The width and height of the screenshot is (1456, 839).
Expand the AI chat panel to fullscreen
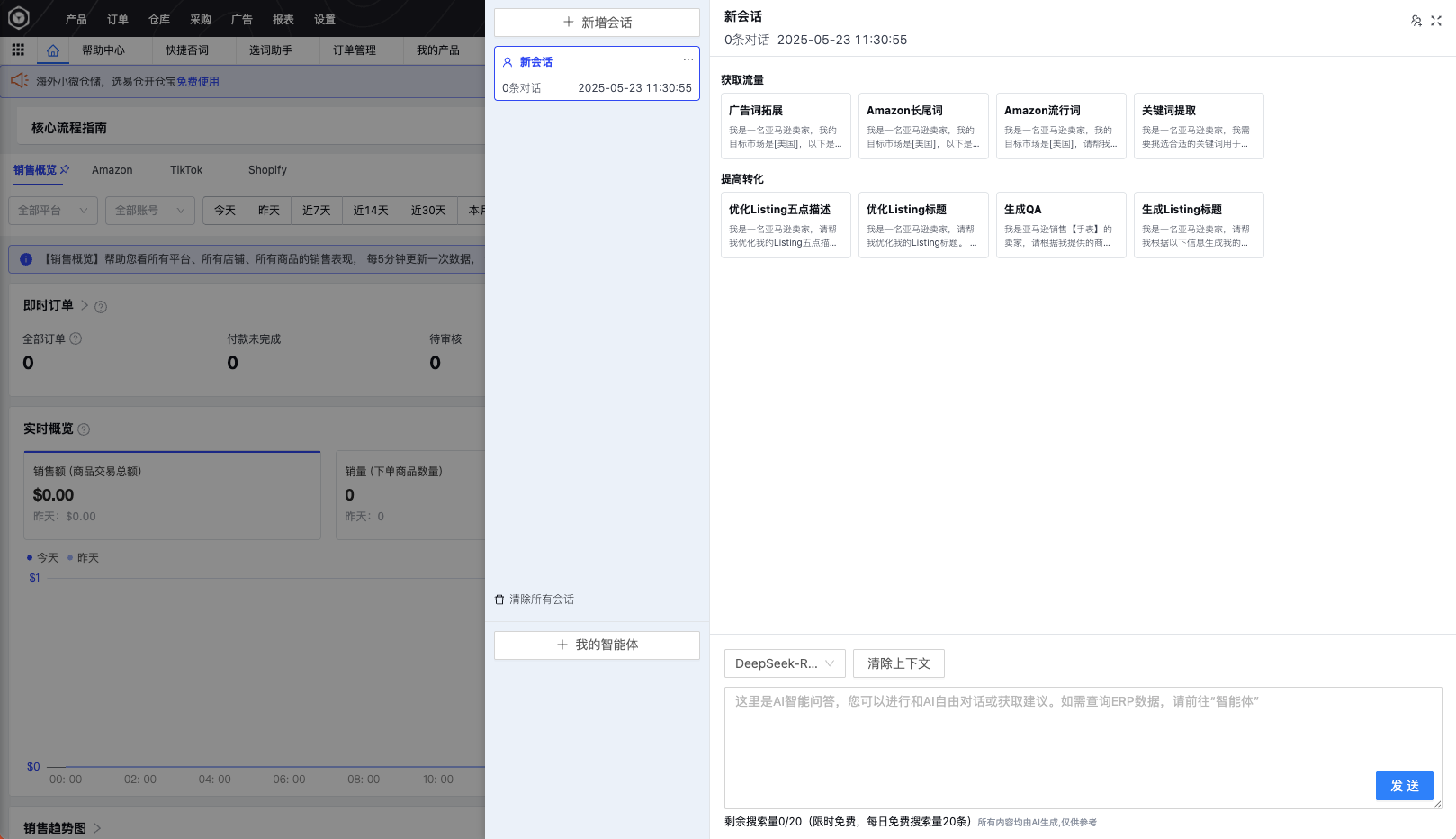[1437, 21]
